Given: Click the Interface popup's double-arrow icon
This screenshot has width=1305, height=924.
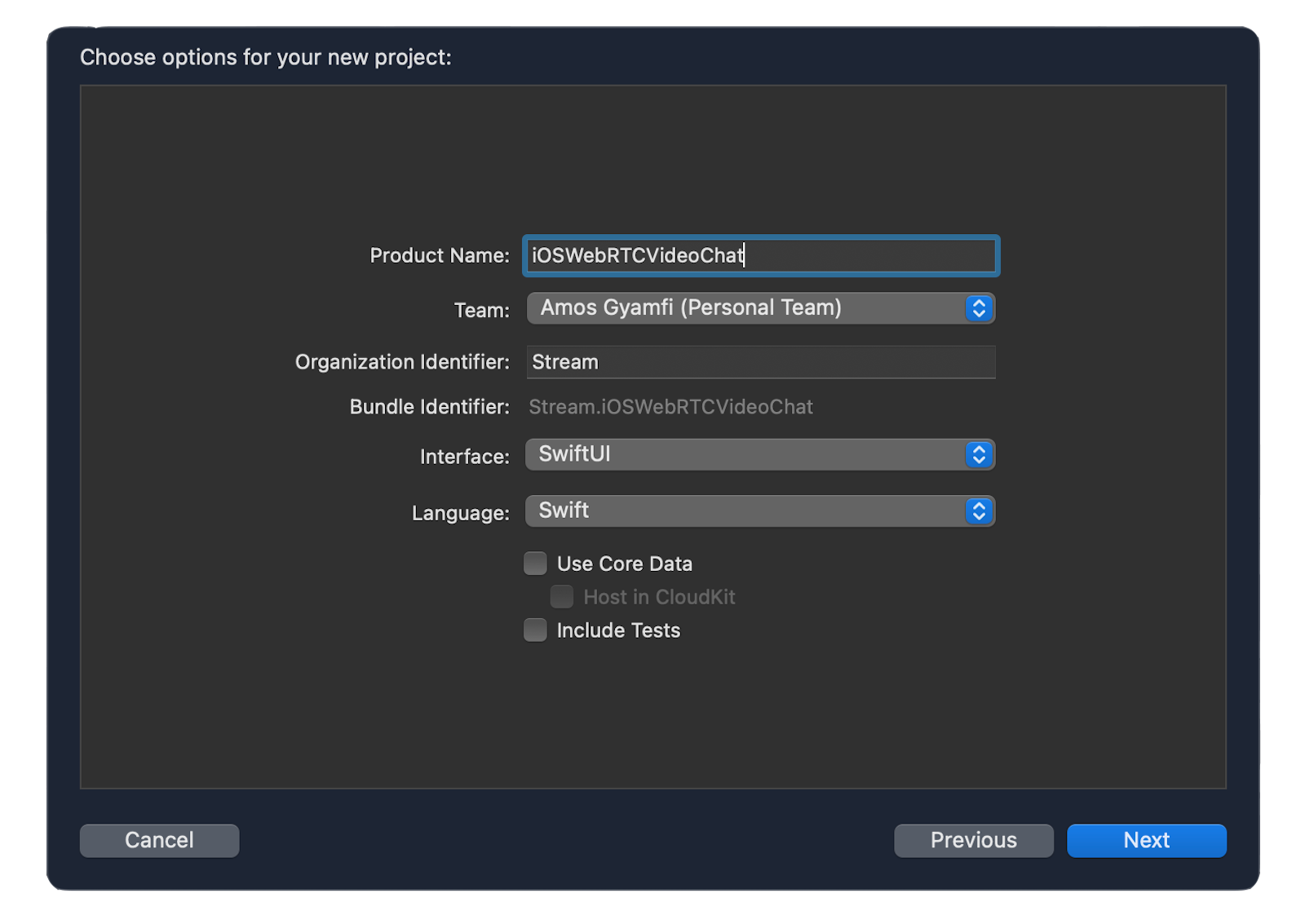Looking at the screenshot, I should point(978,454).
